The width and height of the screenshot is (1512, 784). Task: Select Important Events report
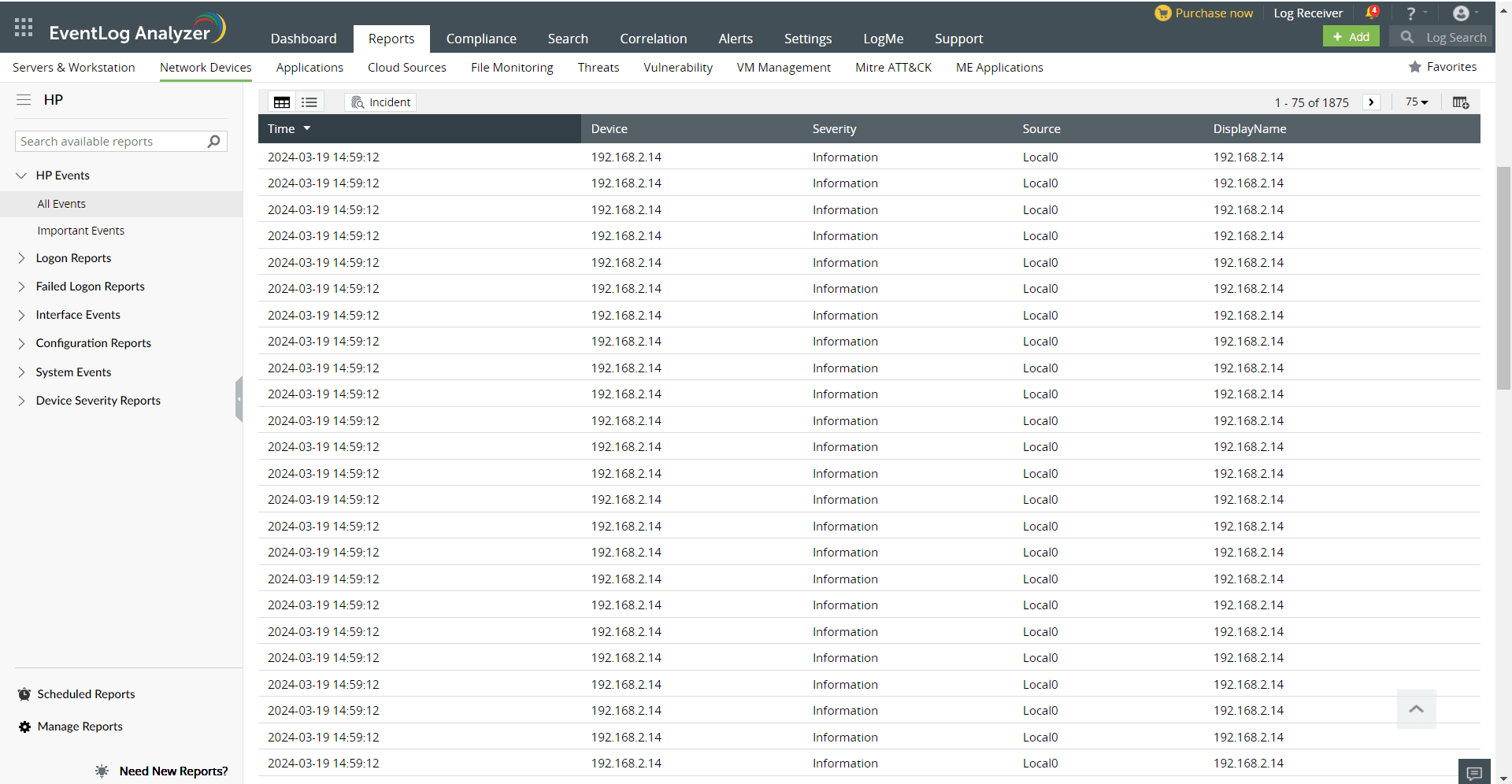click(80, 231)
